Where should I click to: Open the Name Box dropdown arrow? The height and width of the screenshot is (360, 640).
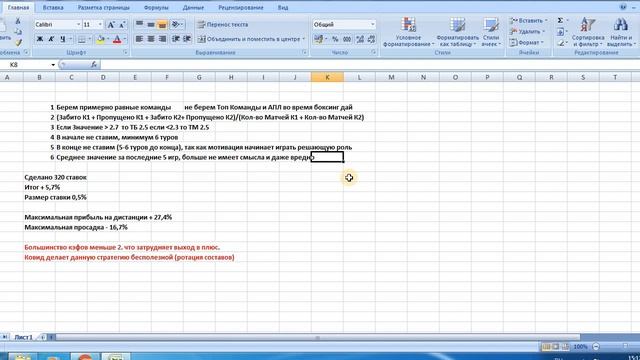tap(53, 65)
